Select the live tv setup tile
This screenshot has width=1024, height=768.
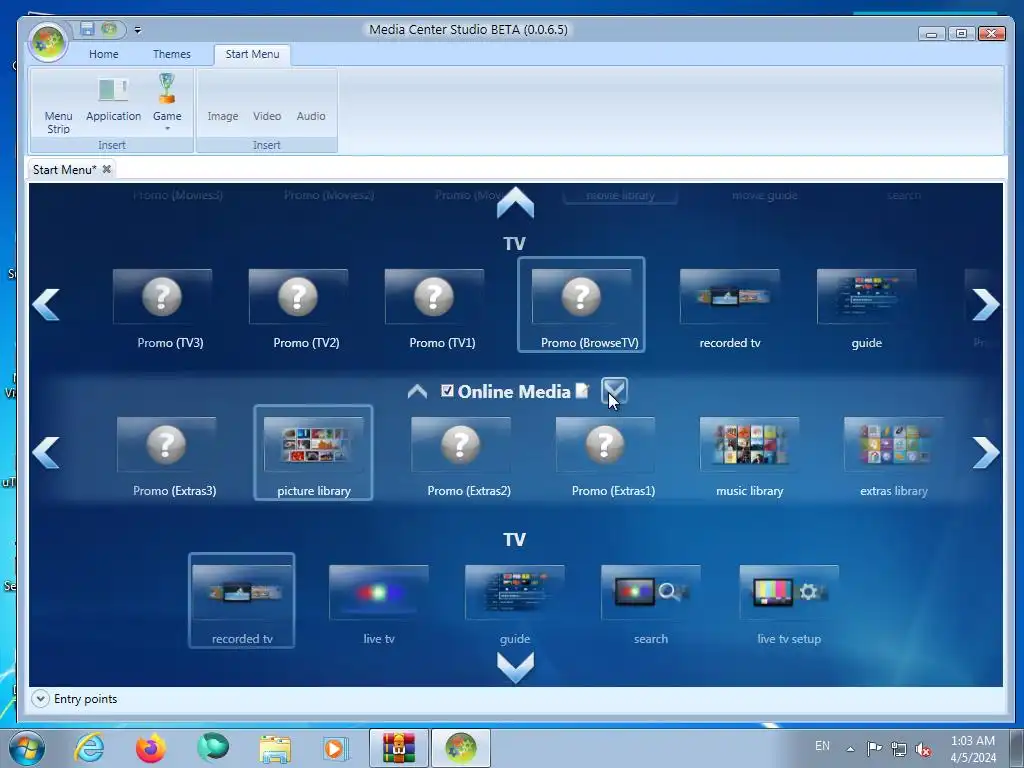click(x=789, y=603)
